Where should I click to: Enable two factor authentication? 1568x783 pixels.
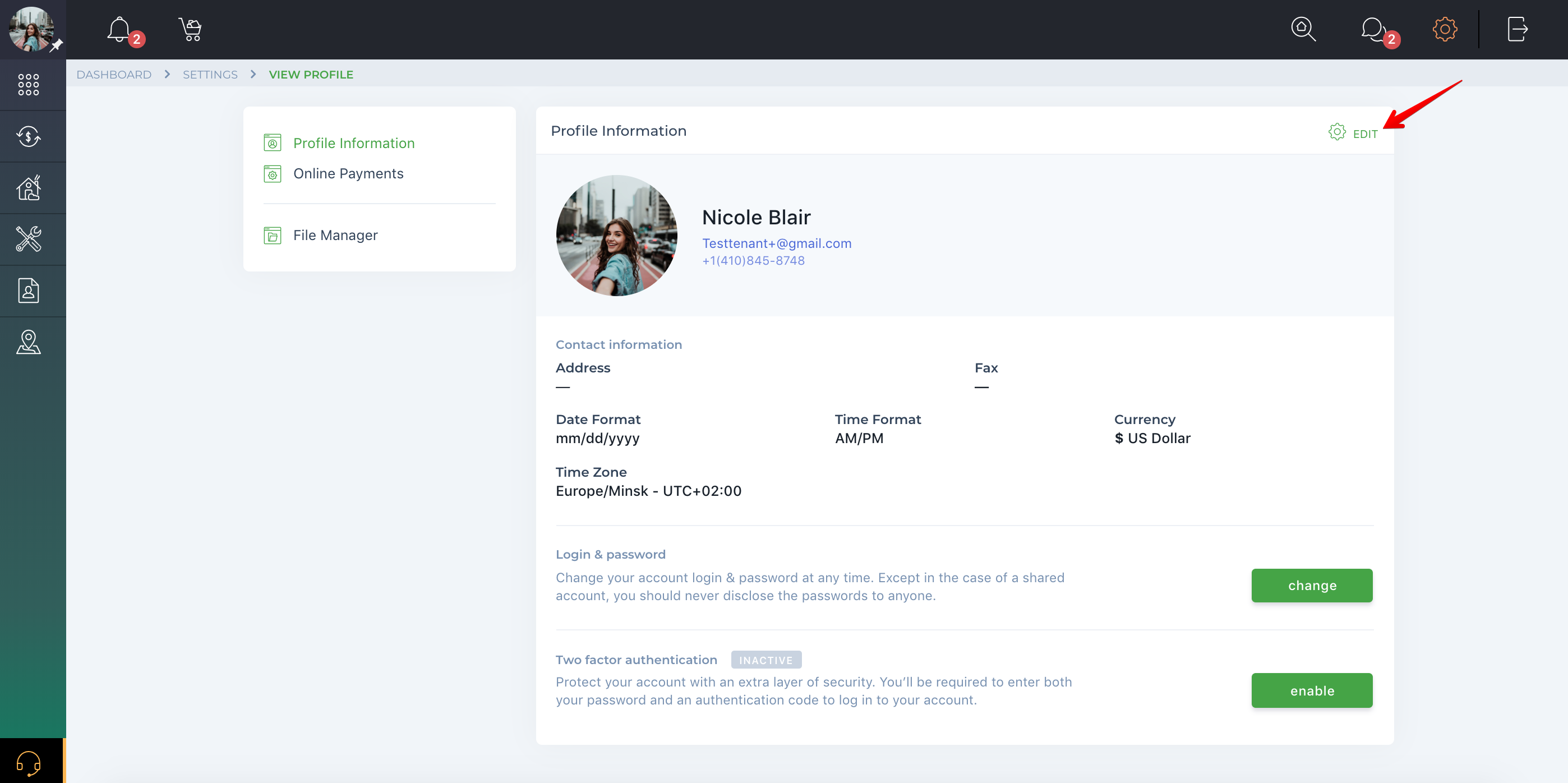coord(1312,690)
